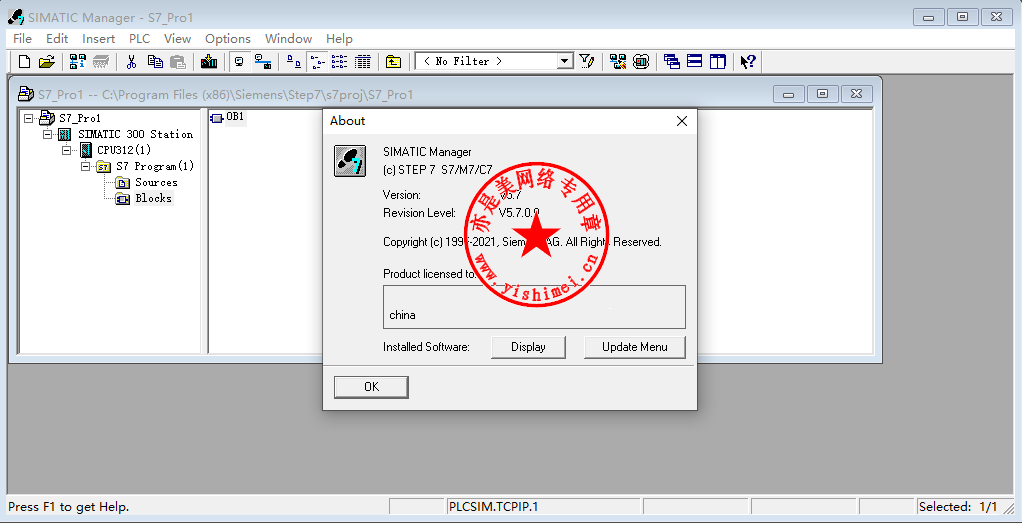
Task: Click the 'Revision Level:' label
Action: pyautogui.click(x=419, y=213)
